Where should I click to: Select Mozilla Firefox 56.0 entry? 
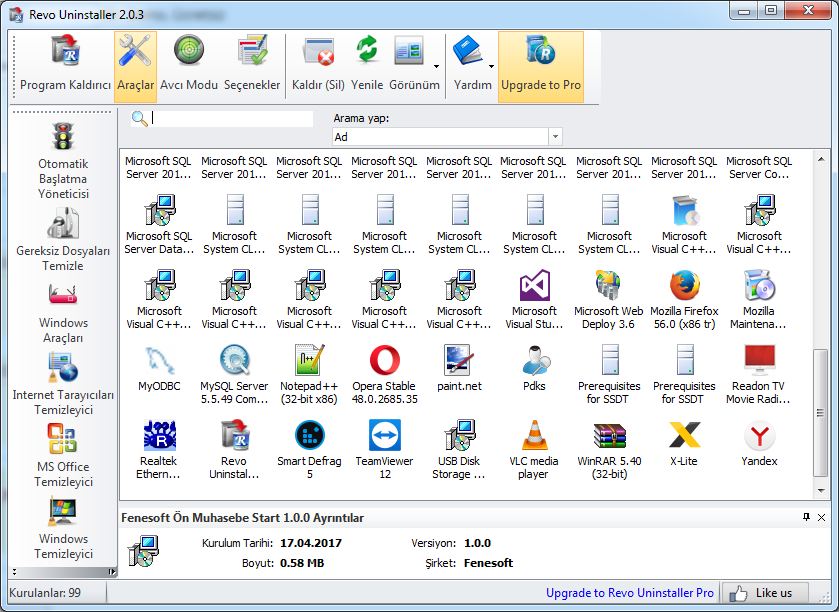click(684, 299)
